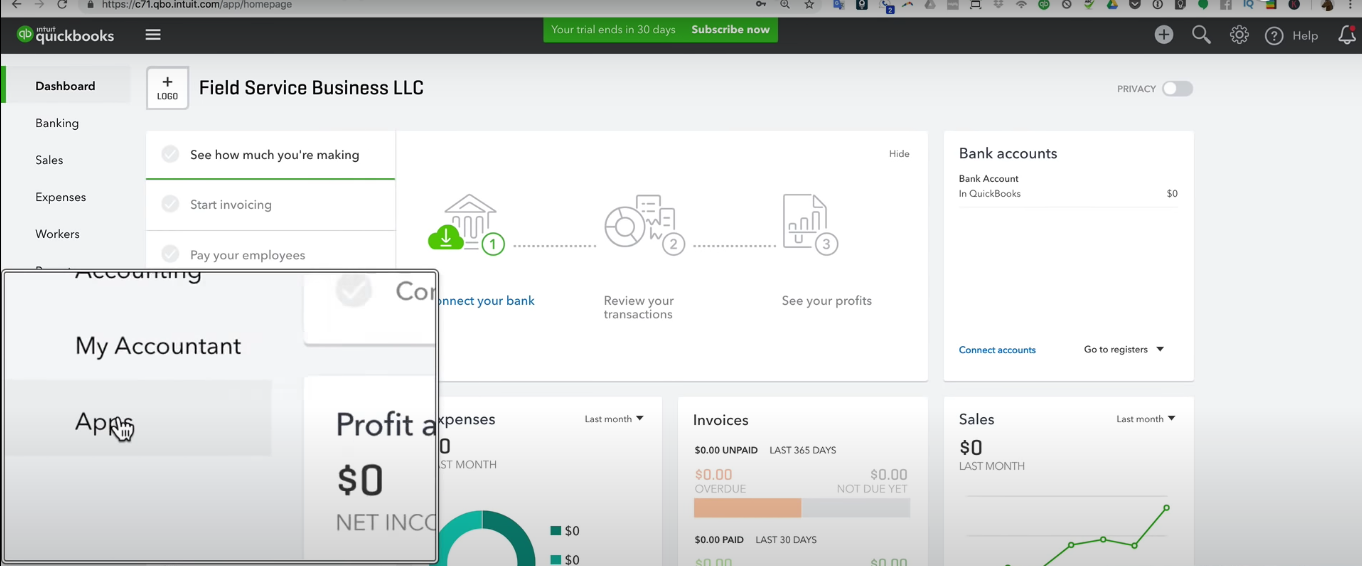Image resolution: width=1362 pixels, height=566 pixels.
Task: Click Hide on the setup panel
Action: (x=899, y=154)
